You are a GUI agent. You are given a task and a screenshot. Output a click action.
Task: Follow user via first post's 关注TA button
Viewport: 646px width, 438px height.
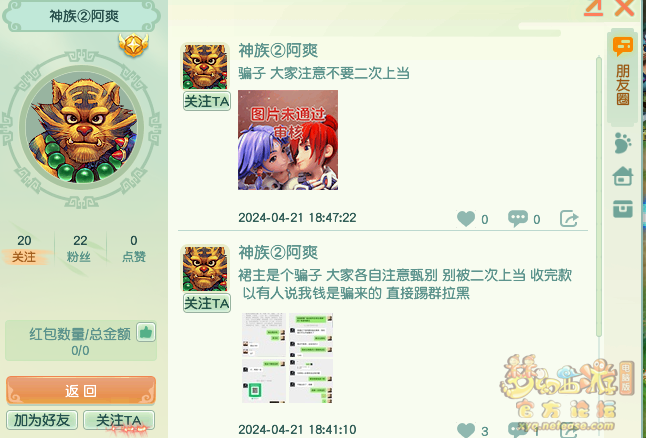click(207, 101)
